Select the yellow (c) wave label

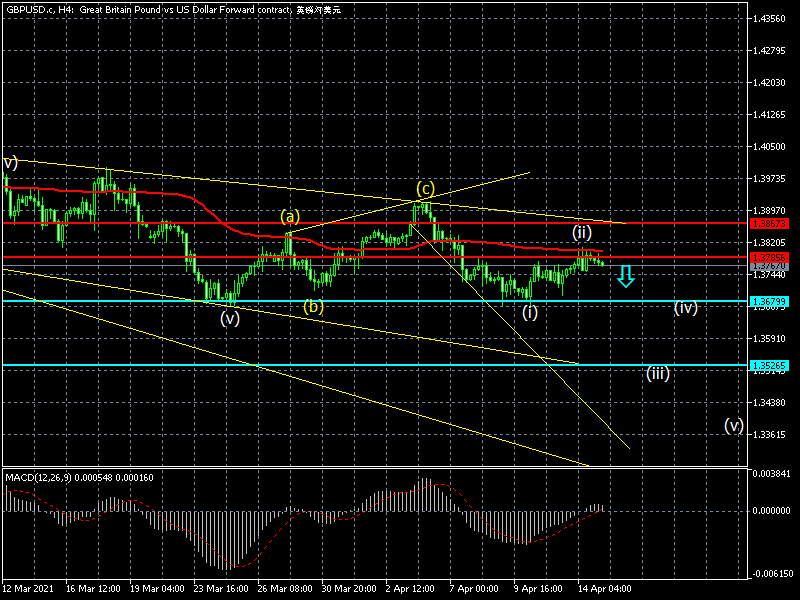tap(426, 188)
